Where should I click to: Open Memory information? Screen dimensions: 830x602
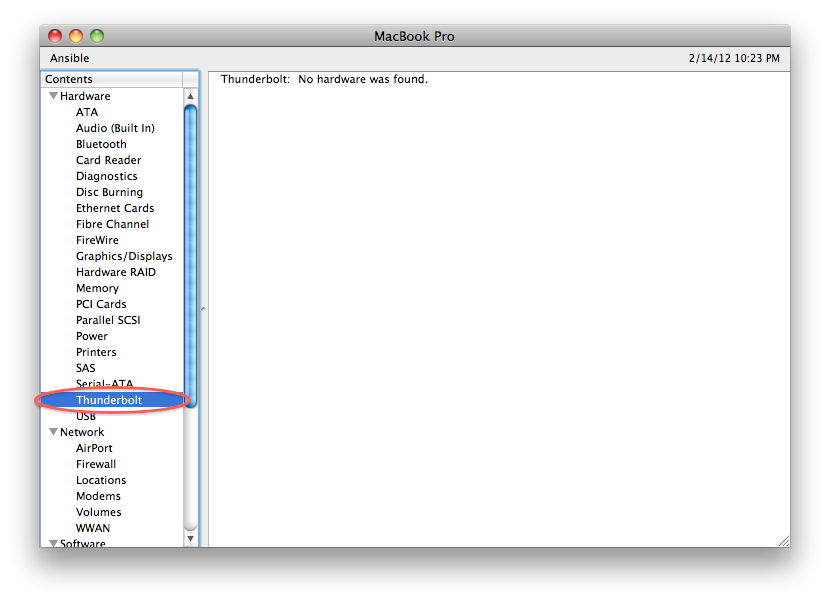[97, 288]
